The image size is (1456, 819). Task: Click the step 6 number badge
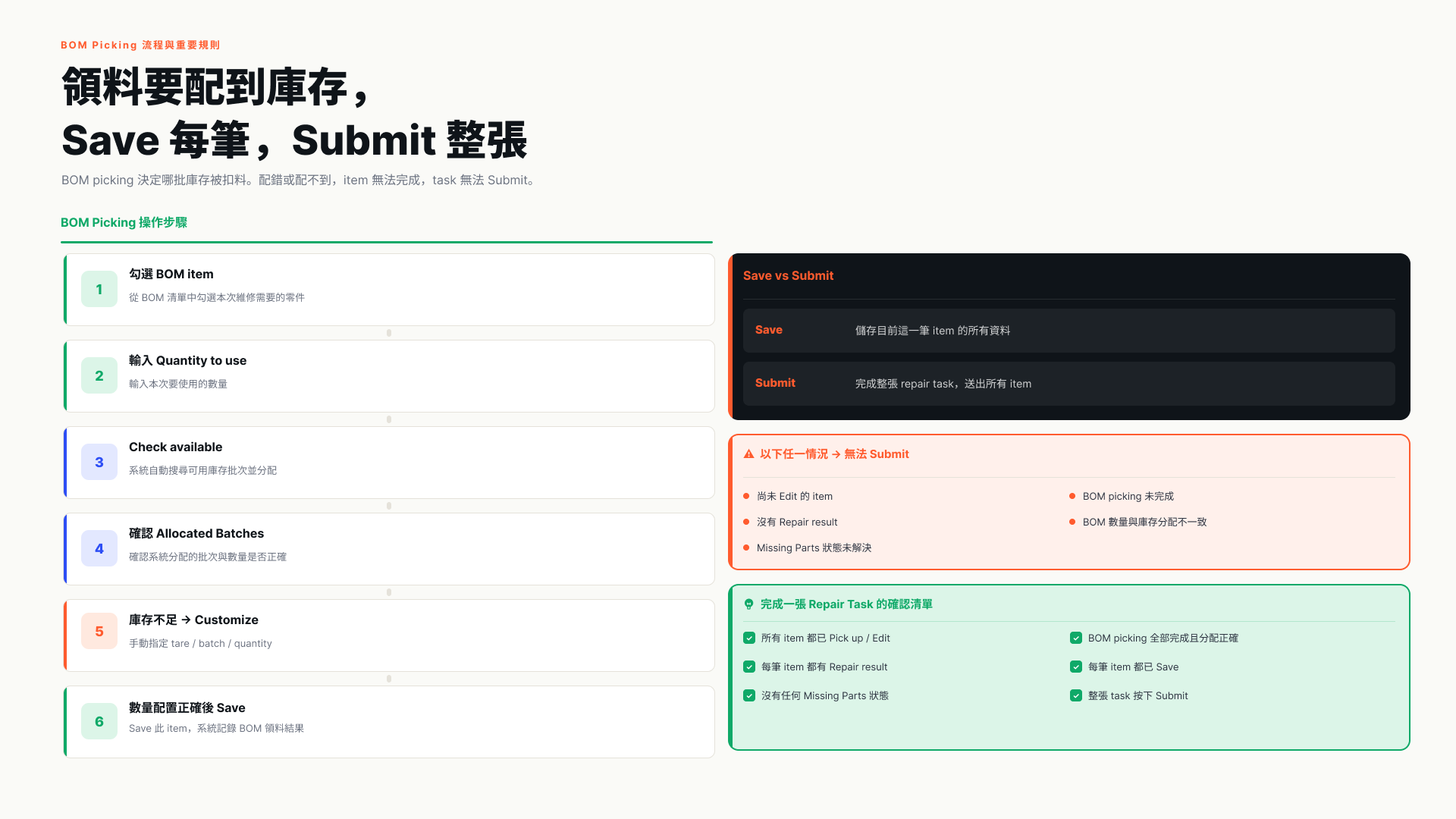click(x=99, y=721)
